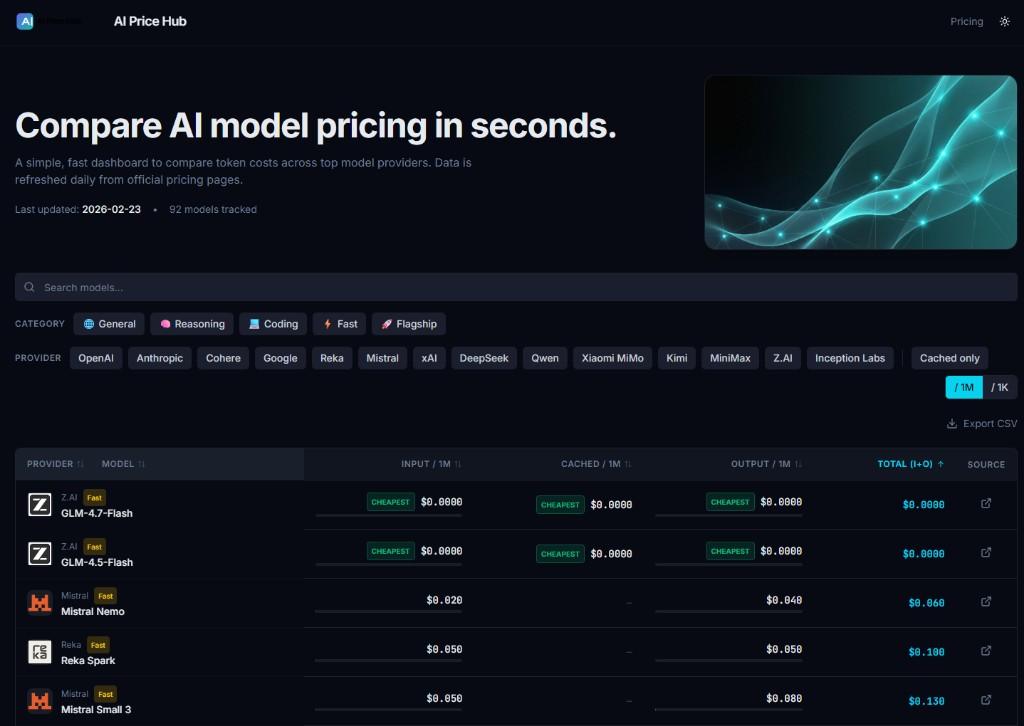Enable the Cached only filter
1024x726 pixels.
[949, 358]
